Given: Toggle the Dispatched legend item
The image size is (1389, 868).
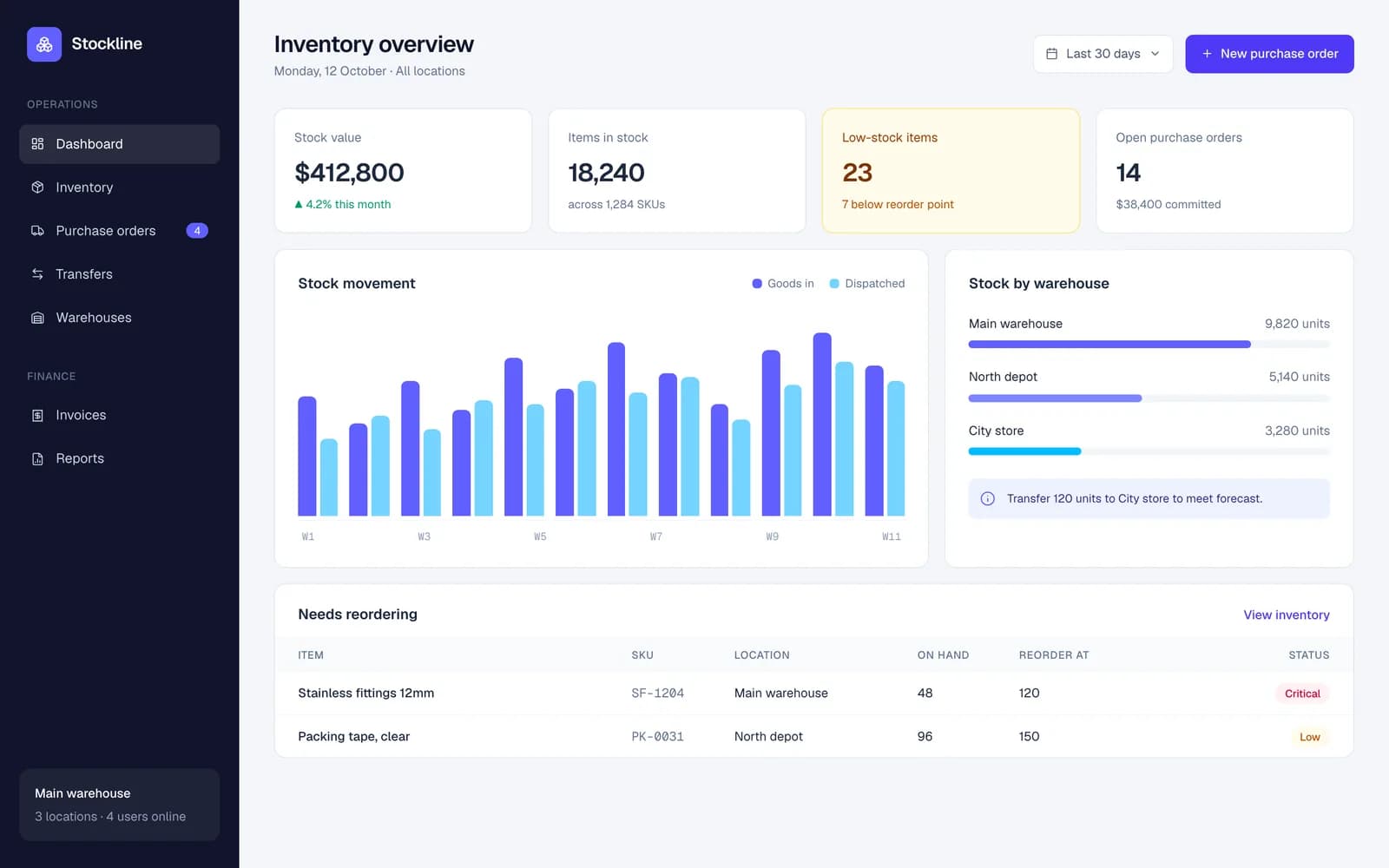Looking at the screenshot, I should [866, 284].
